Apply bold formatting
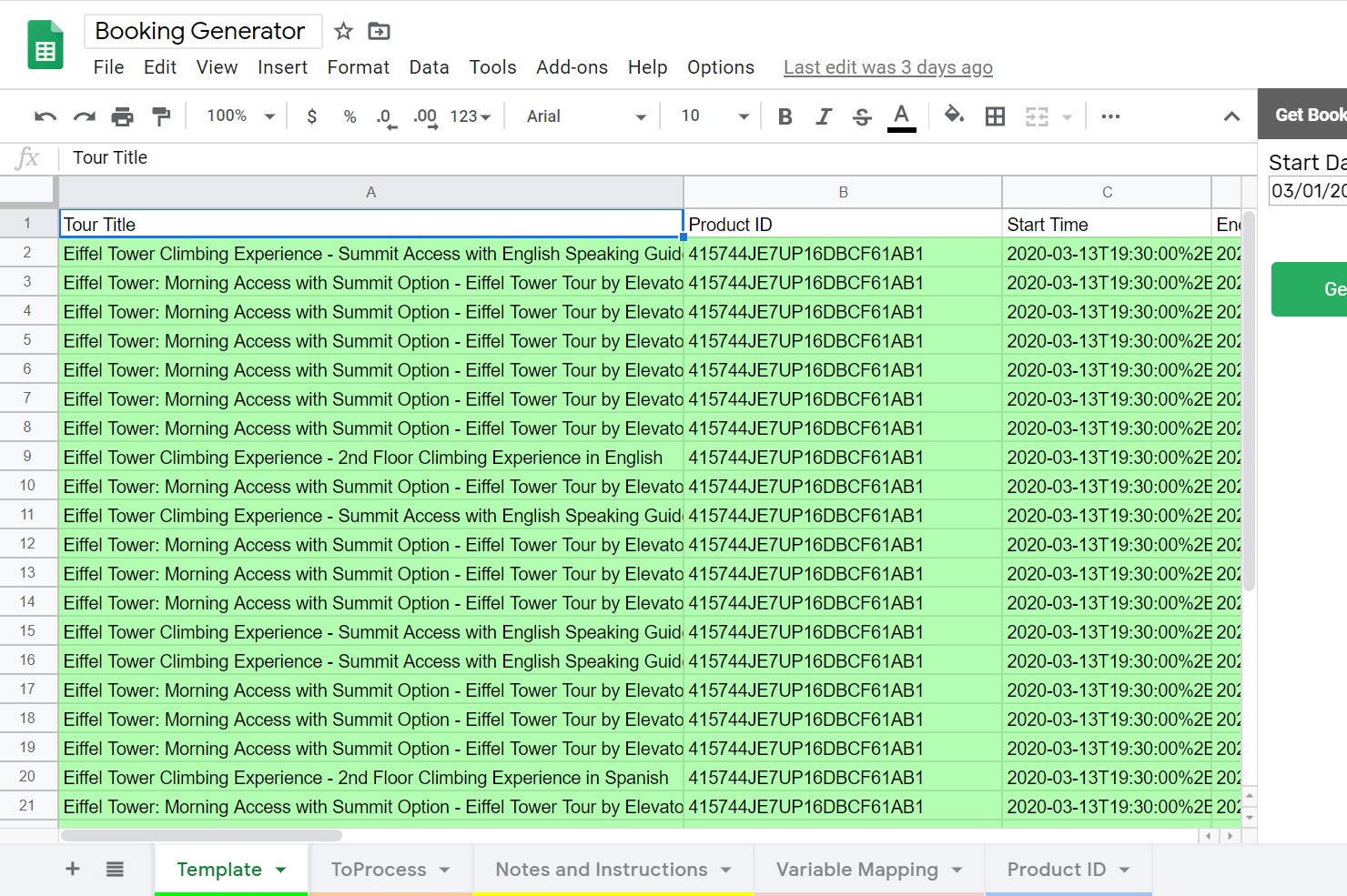The width and height of the screenshot is (1347, 896). click(x=785, y=116)
